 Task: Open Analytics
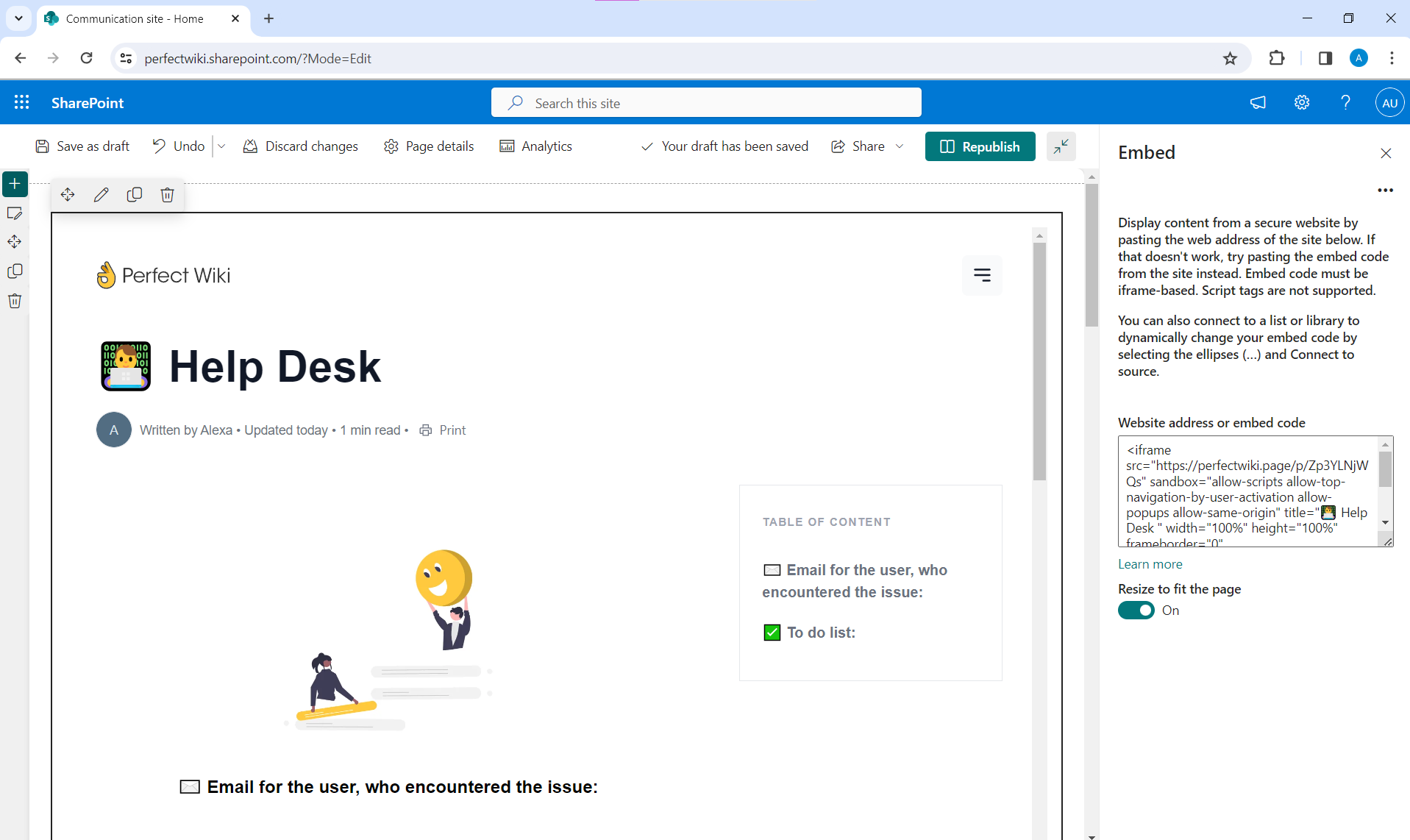535,146
